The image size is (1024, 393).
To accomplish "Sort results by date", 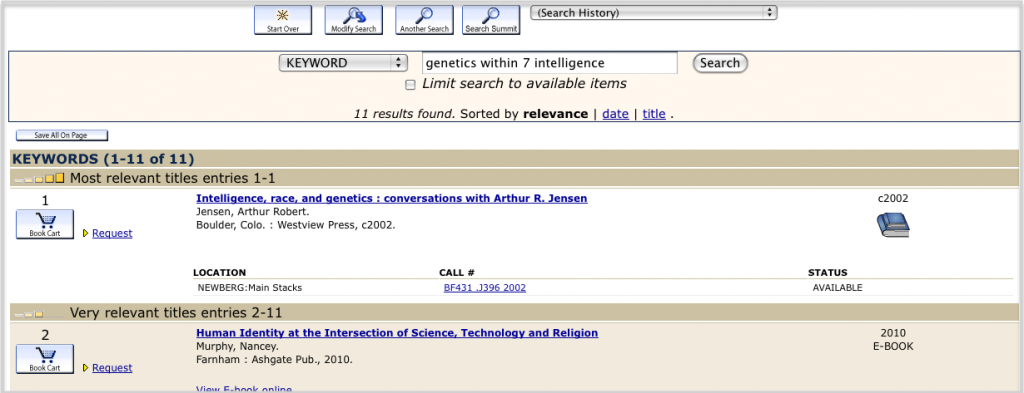I will click(x=615, y=114).
